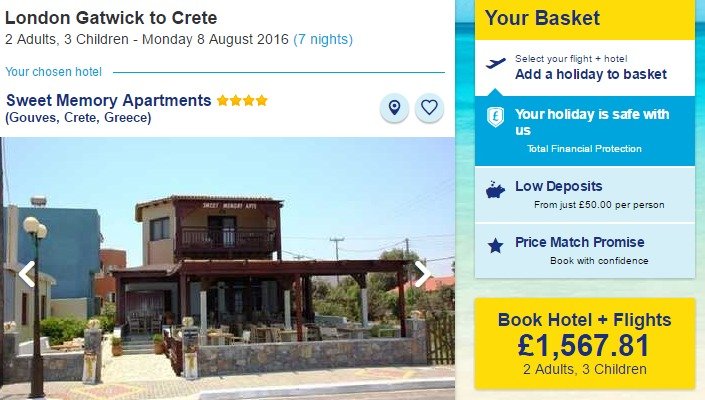Select Add a holiday to basket
The height and width of the screenshot is (400, 705).
point(591,74)
